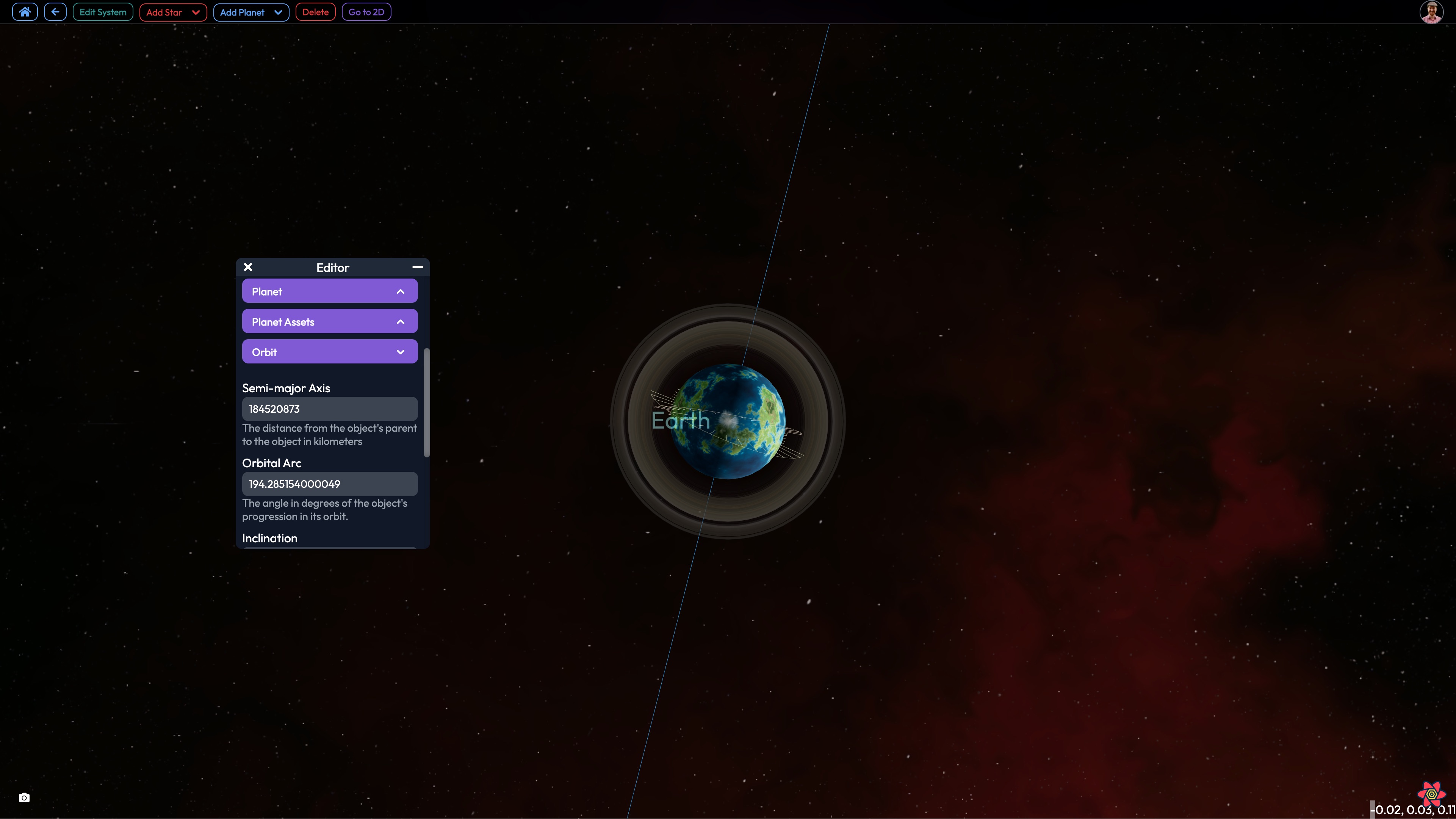Click the Add Star button
This screenshot has height=819, width=1456.
coord(164,12)
